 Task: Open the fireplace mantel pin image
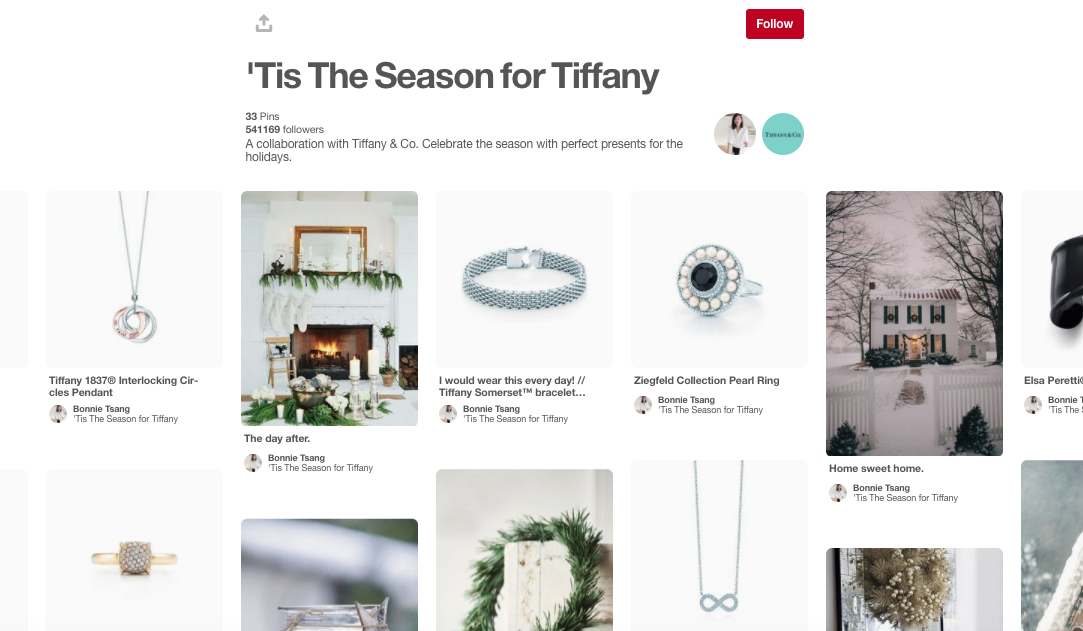click(329, 309)
